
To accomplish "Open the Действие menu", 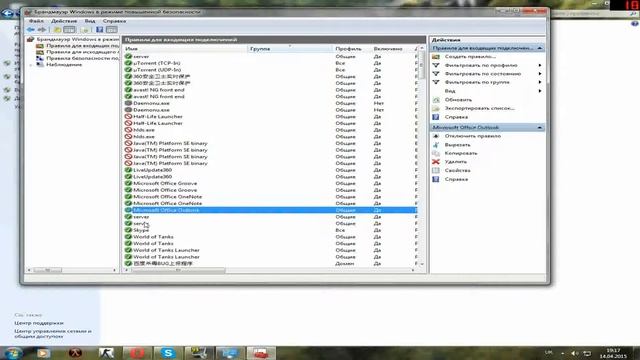I will pos(64,21).
